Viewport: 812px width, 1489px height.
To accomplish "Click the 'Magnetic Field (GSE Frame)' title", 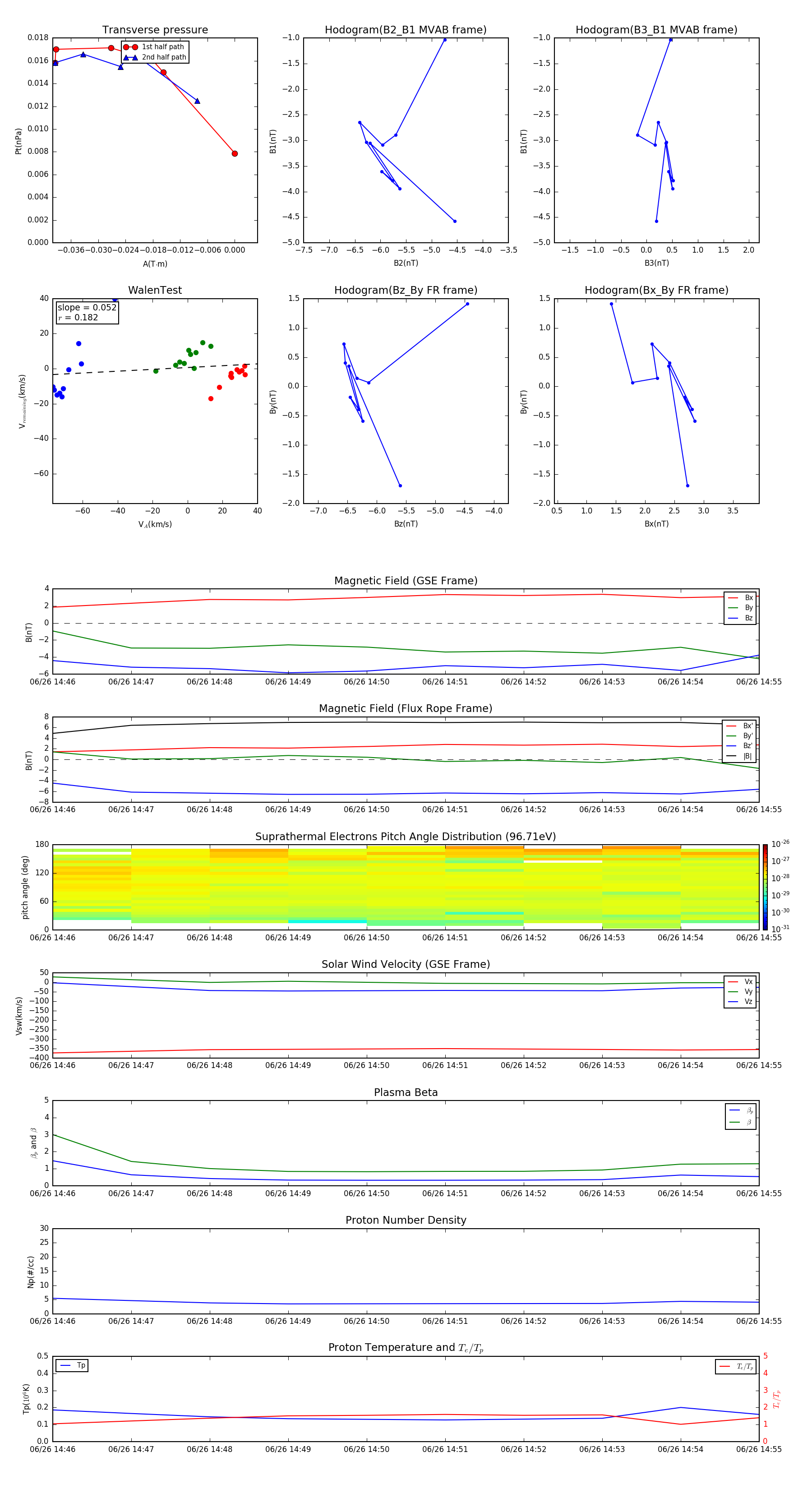I will pyautogui.click(x=406, y=581).
